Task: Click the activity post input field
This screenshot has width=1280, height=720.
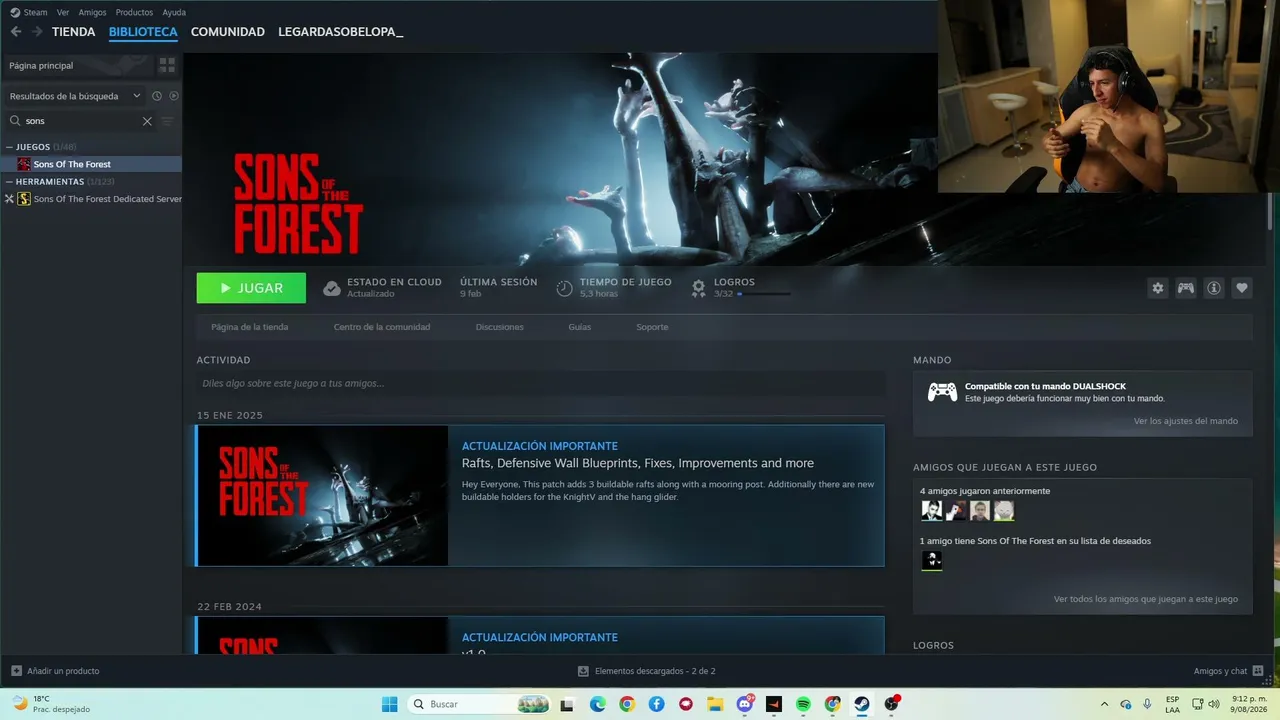Action: [x=541, y=383]
